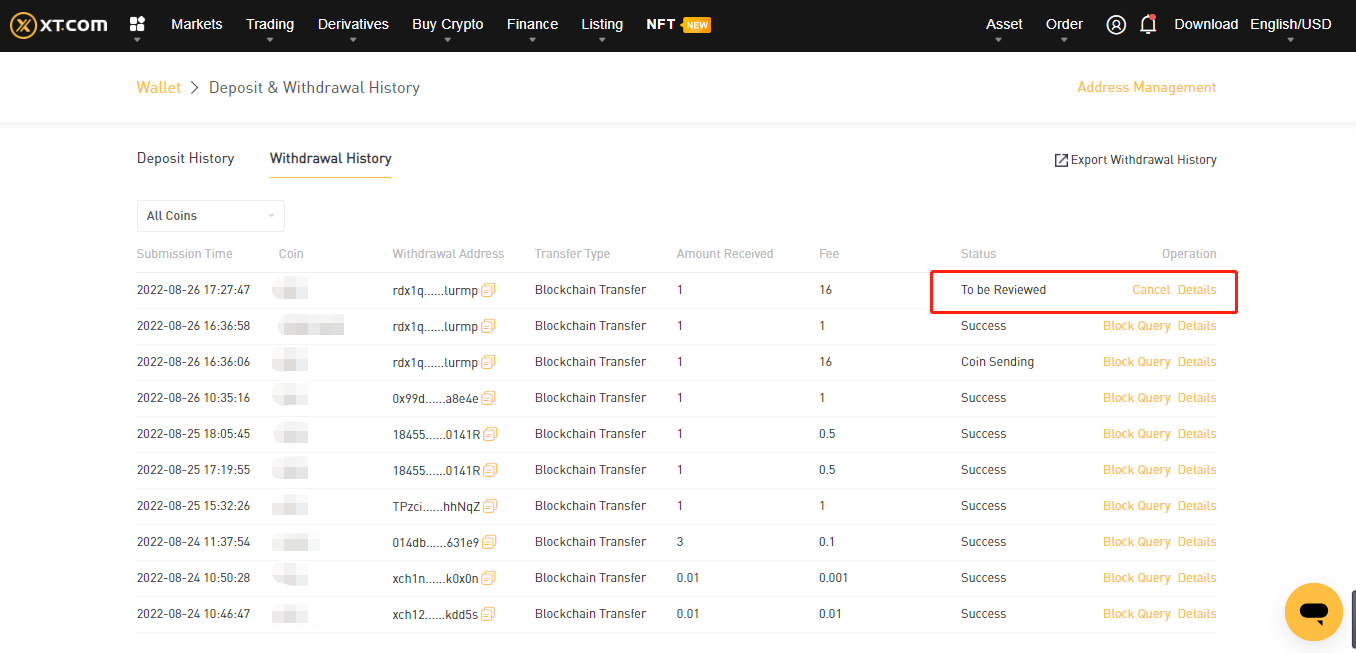
Task: Expand the All Coins dropdown
Action: coord(210,216)
